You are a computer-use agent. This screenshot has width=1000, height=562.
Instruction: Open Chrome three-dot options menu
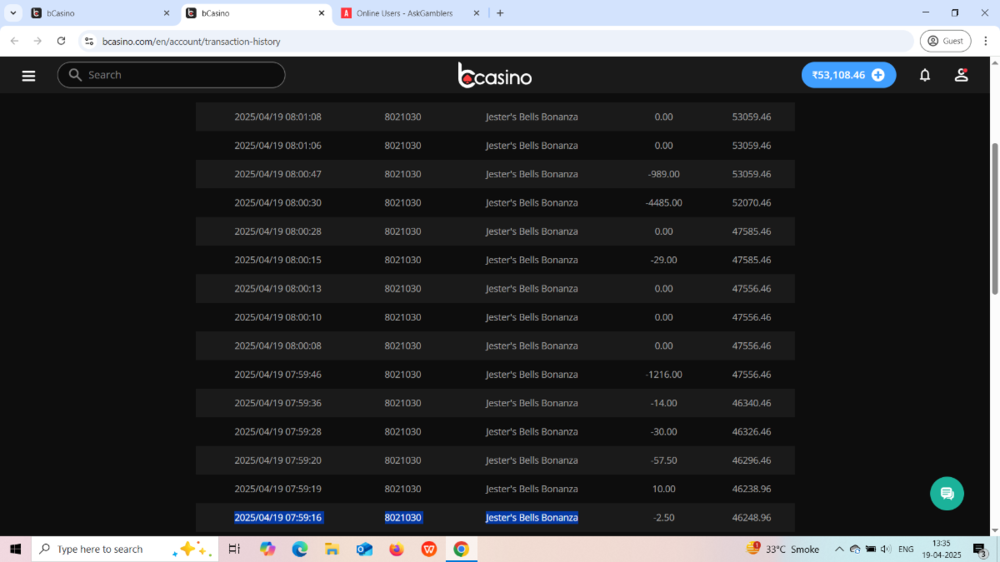[x=985, y=41]
